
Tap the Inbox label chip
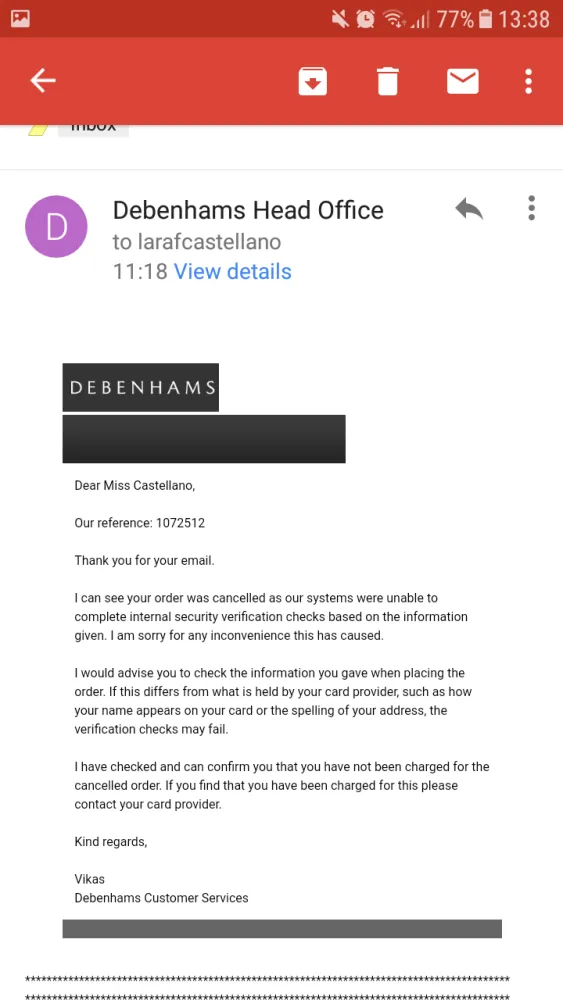click(93, 129)
